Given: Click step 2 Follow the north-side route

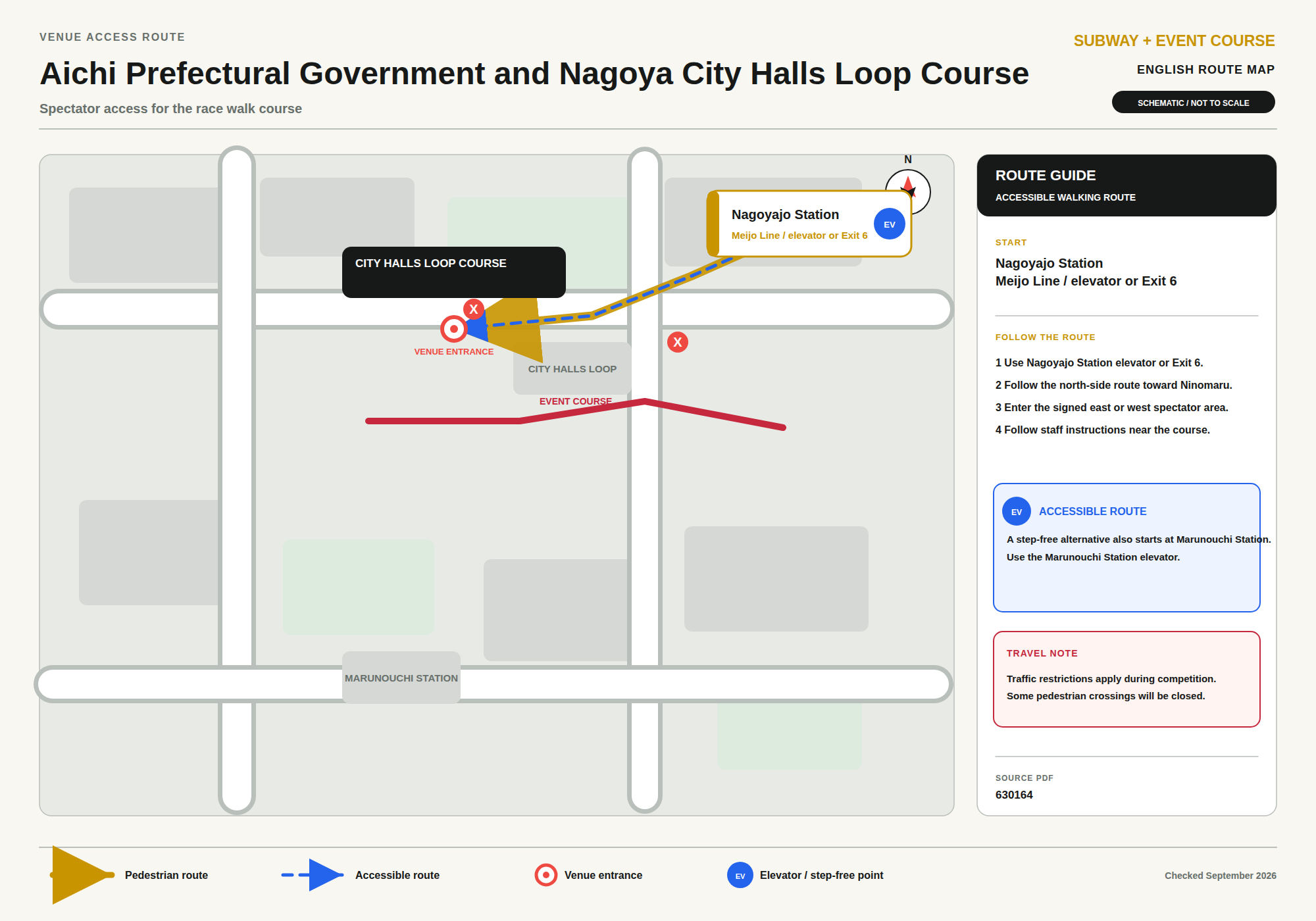Looking at the screenshot, I should pos(1114,385).
